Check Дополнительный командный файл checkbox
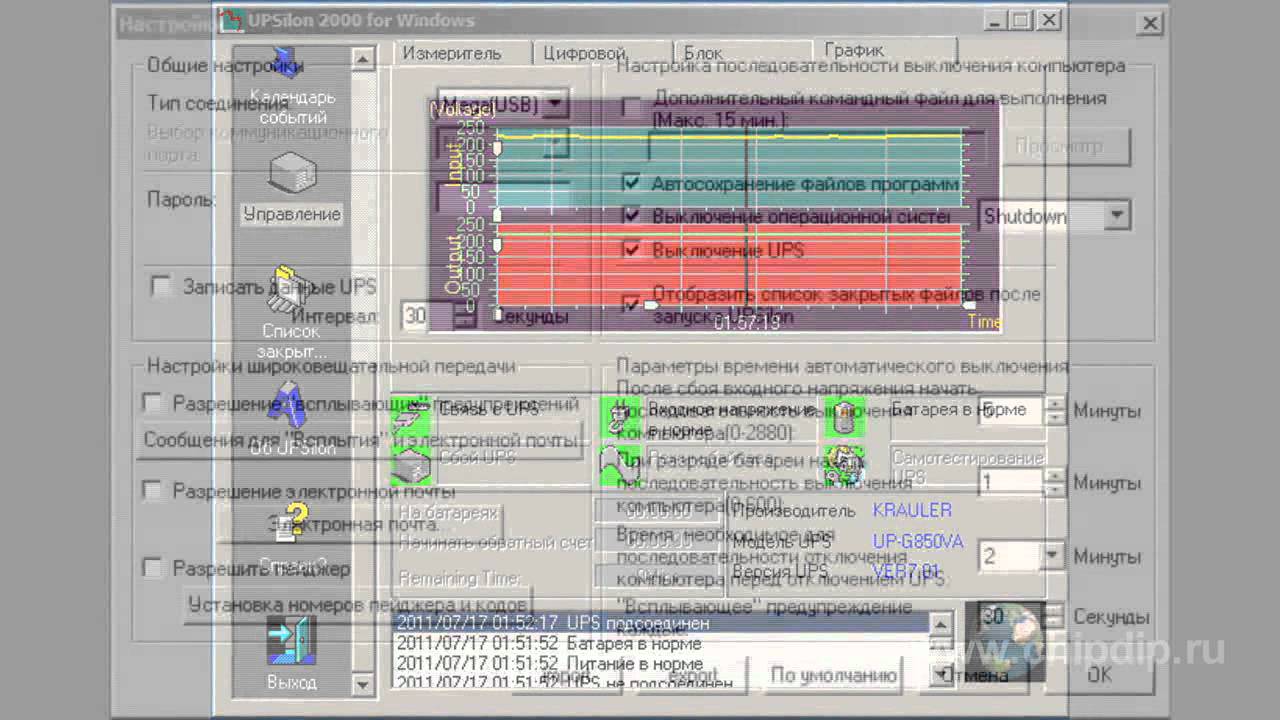Screen dimensions: 1280x720 [631, 106]
